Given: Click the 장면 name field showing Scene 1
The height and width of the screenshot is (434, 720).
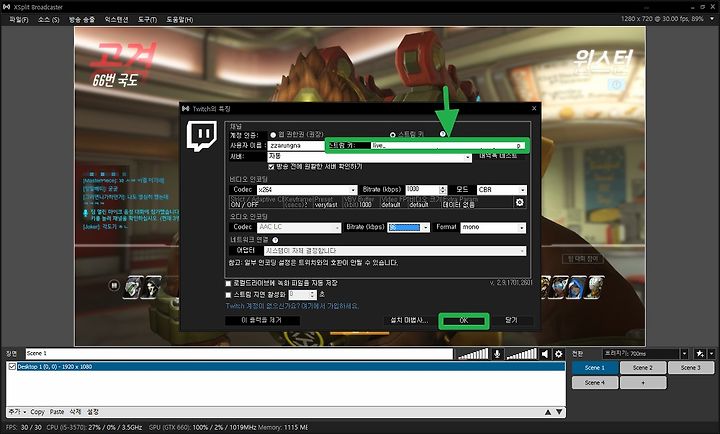Looking at the screenshot, I should [239, 354].
